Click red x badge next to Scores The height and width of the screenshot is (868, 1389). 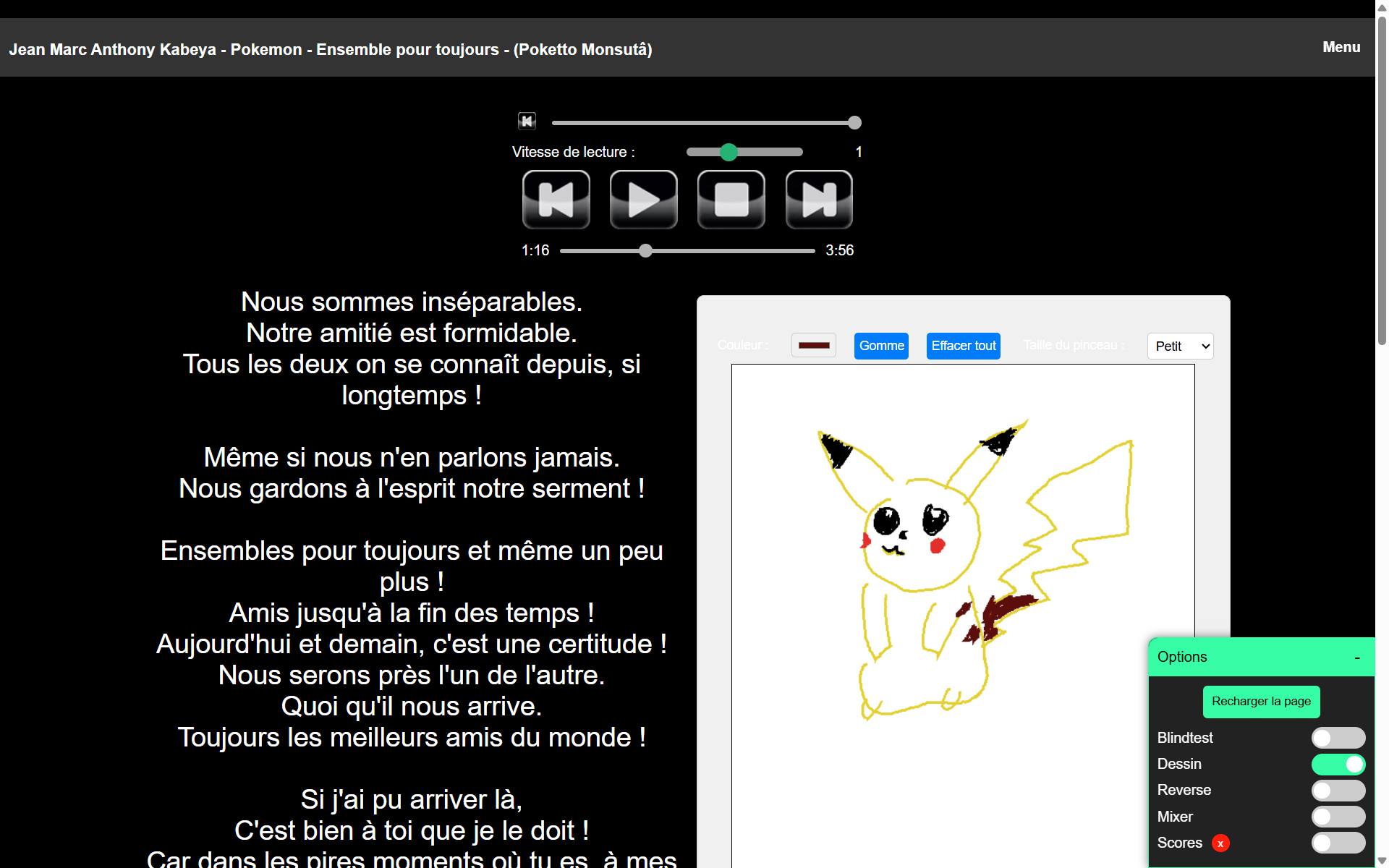pyautogui.click(x=1220, y=843)
